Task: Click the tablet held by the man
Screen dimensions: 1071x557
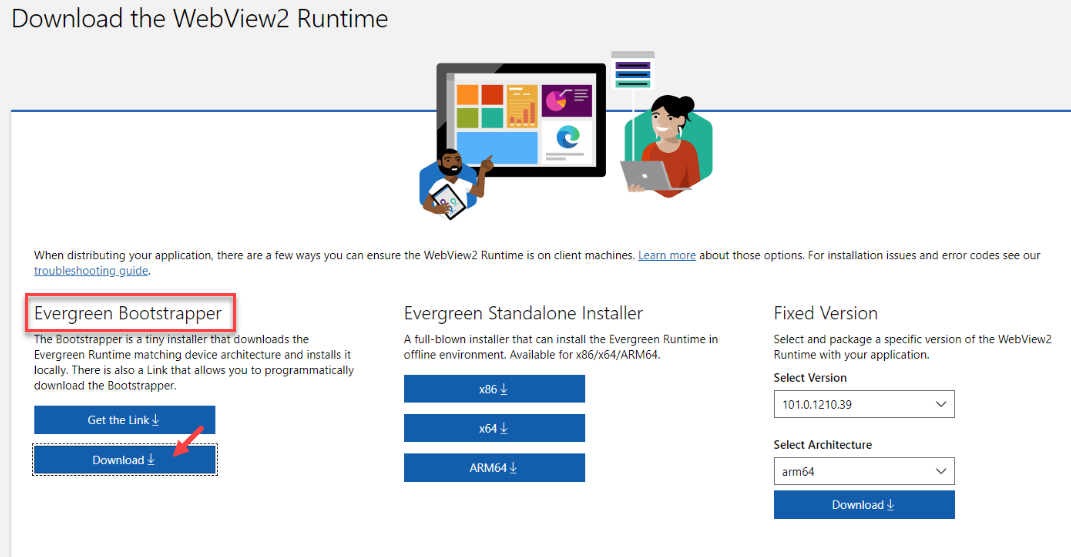Action: click(449, 198)
